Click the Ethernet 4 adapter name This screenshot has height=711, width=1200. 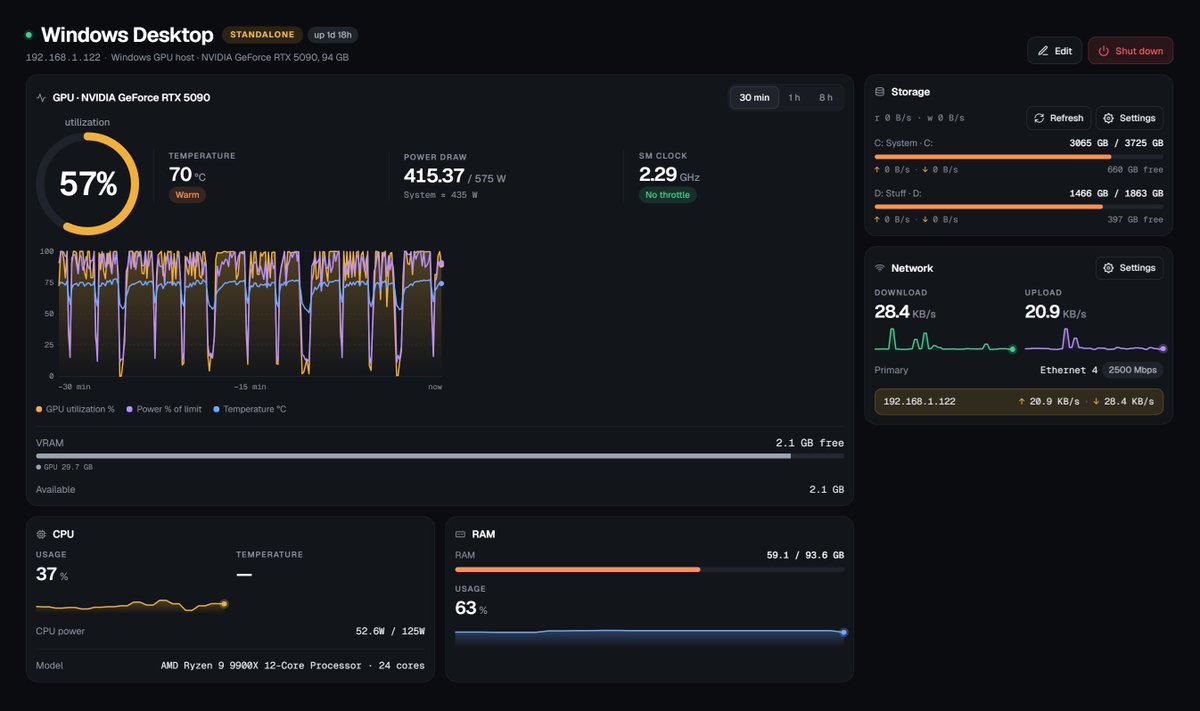[1069, 370]
